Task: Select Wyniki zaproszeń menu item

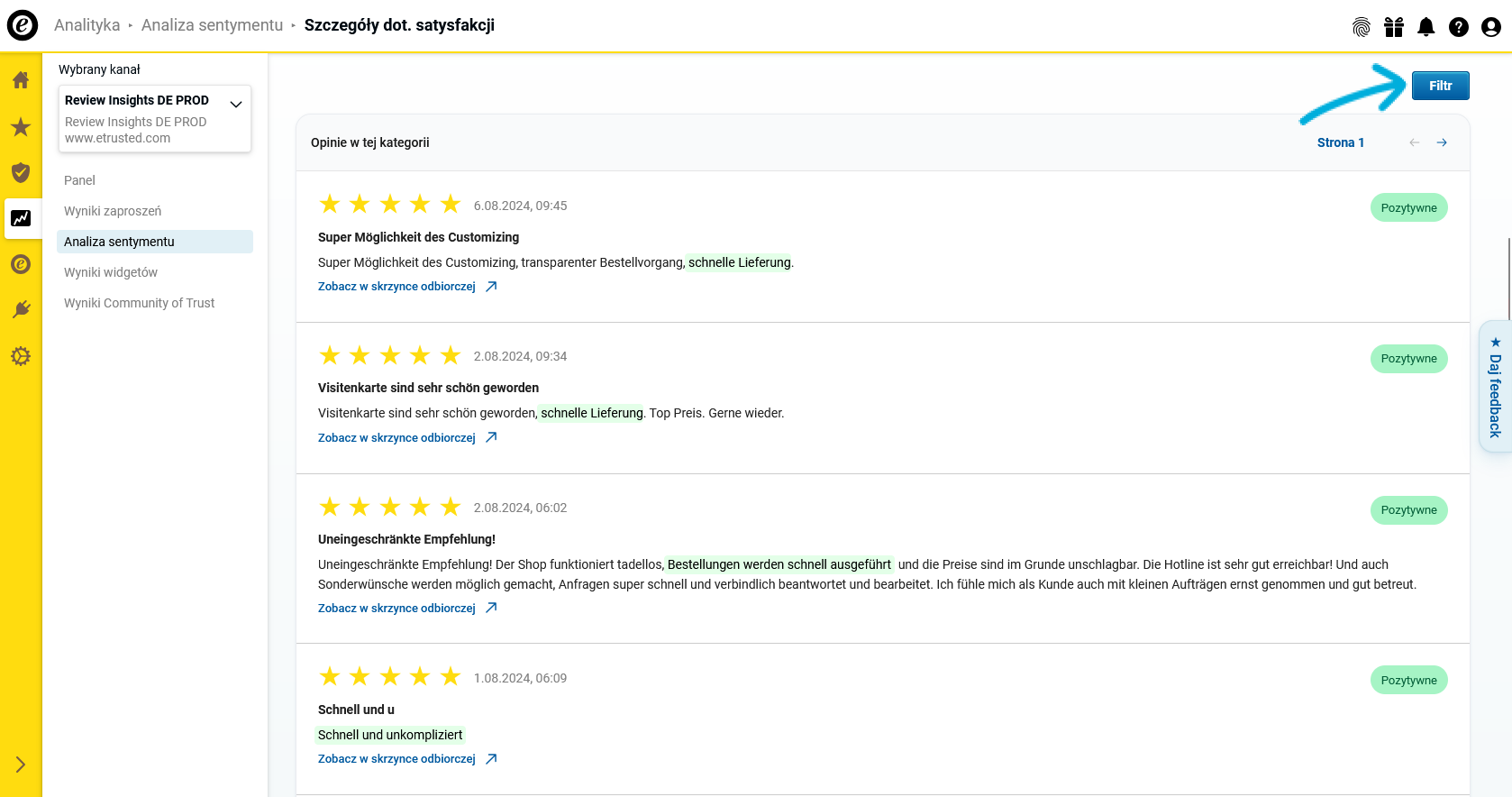Action: click(x=113, y=211)
